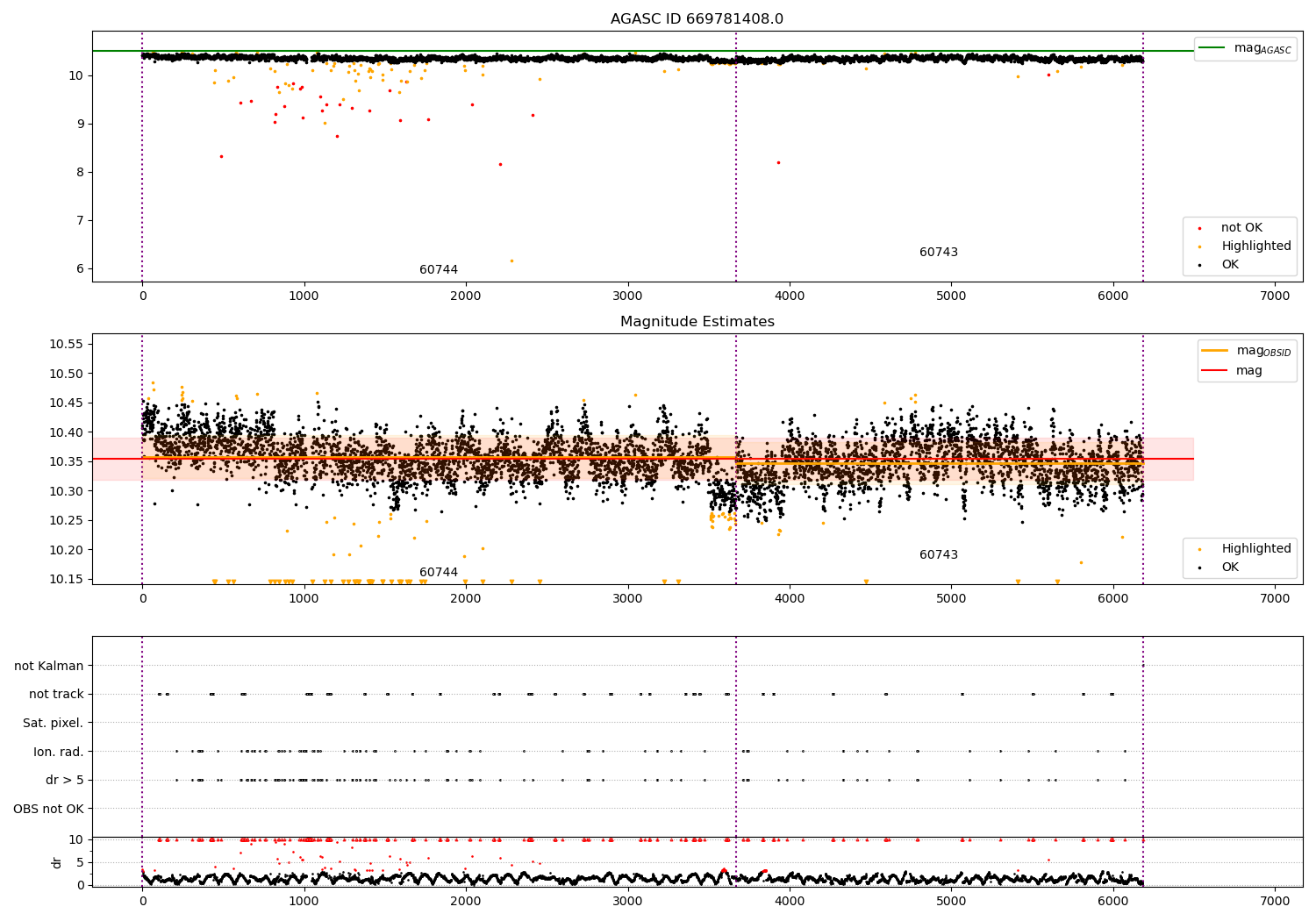Click the red 'mag' legend entry
The image size is (1316, 921).
coord(1232,371)
